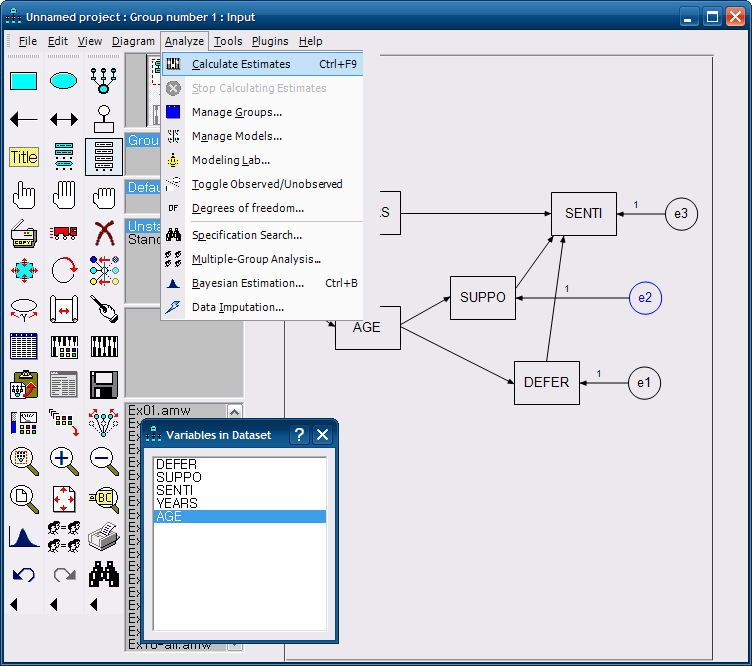Viewport: 752px width, 666px height.
Task: Open the Edit menu
Action: [58, 41]
